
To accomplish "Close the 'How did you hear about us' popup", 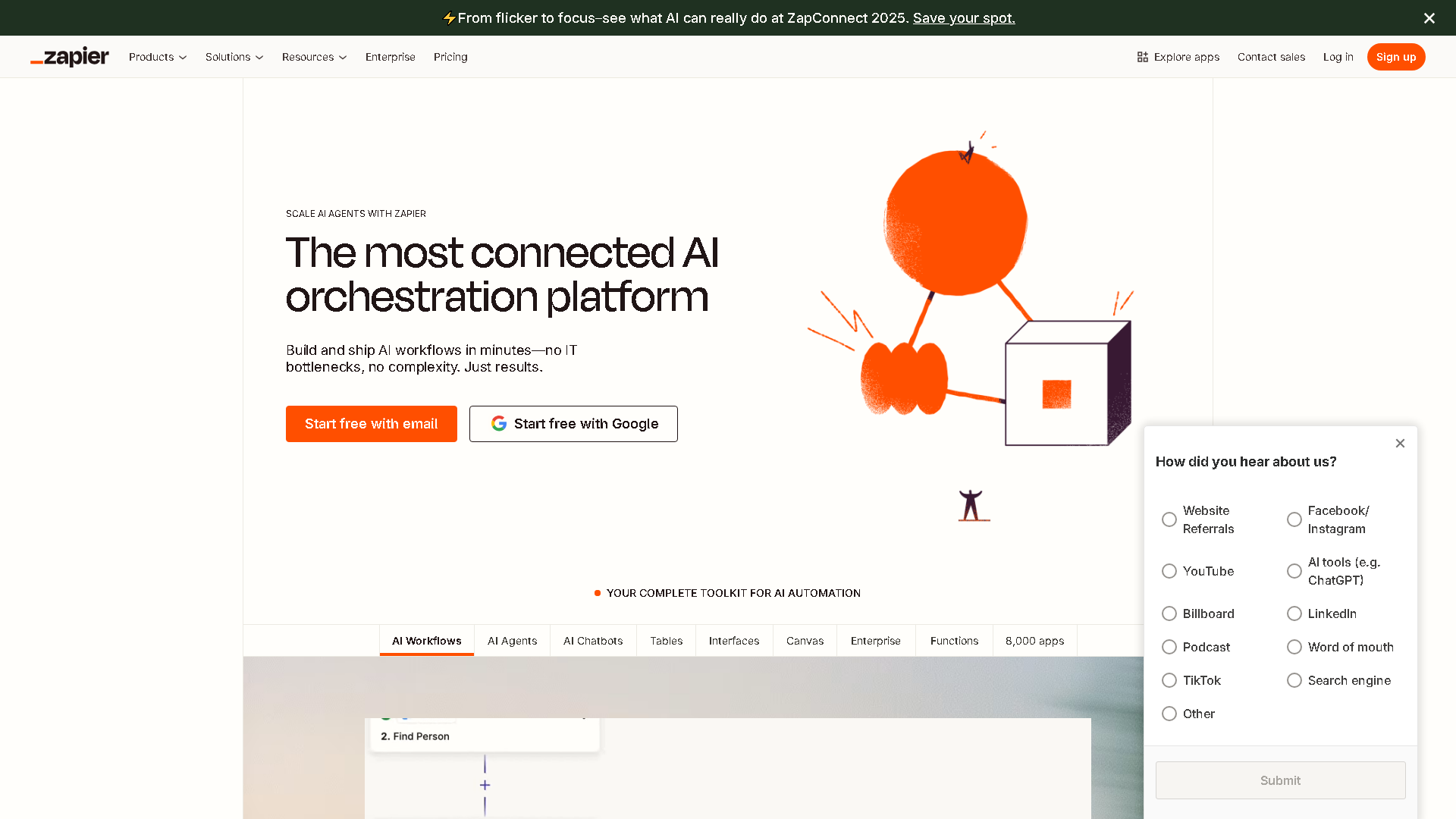I will 1400,443.
